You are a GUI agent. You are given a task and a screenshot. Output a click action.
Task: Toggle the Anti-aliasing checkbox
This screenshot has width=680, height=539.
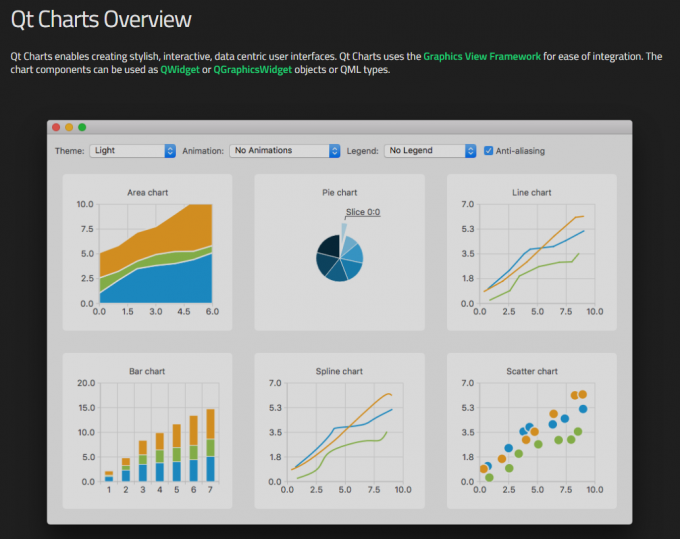click(x=488, y=151)
